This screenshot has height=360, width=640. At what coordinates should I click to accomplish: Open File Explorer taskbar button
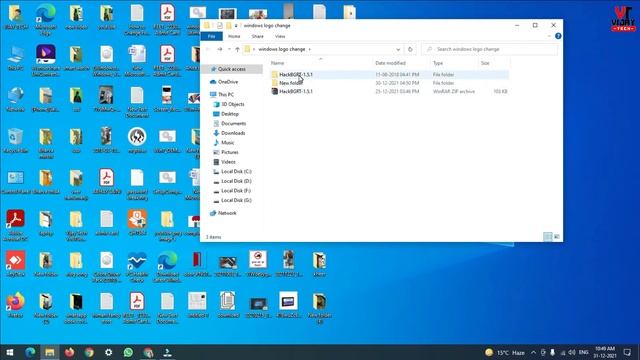coord(49,352)
